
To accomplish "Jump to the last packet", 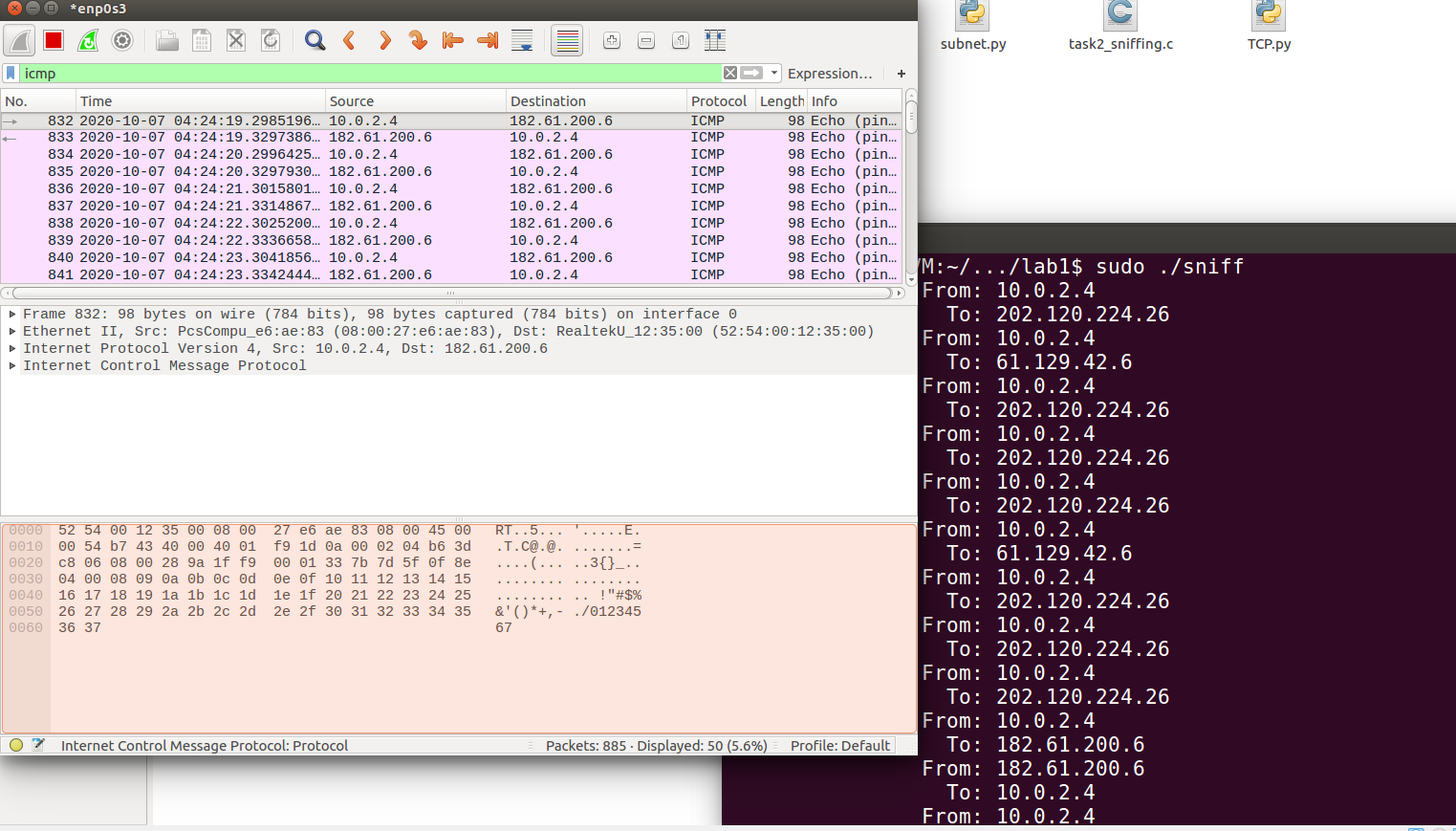I will click(488, 40).
